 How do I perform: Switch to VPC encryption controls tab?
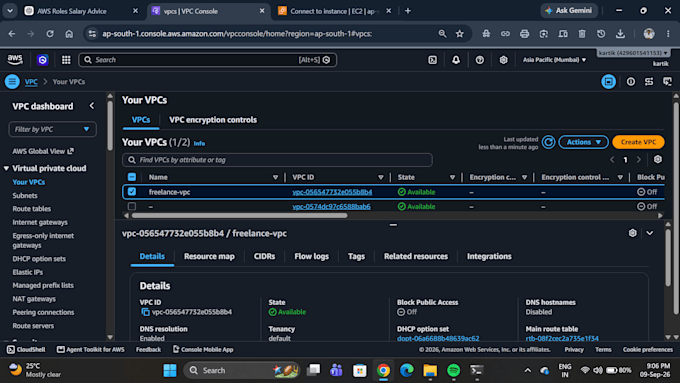213,120
